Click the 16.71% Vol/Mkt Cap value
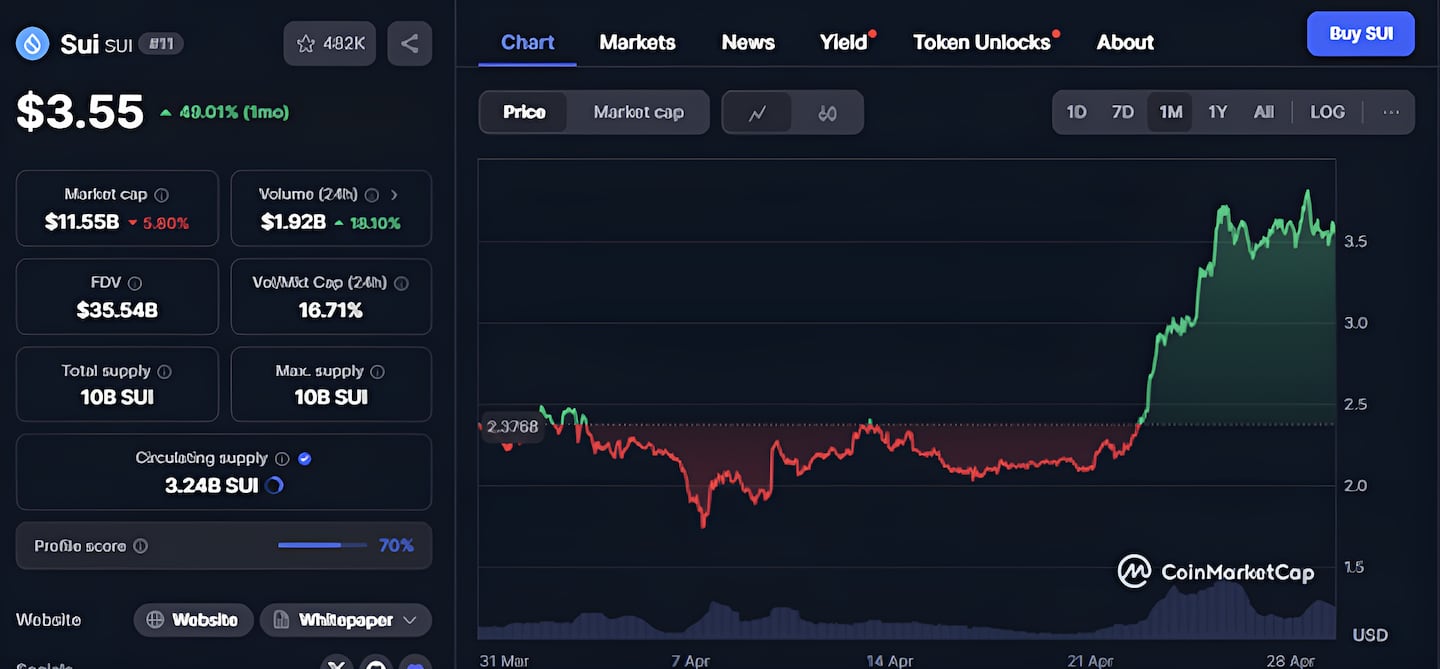The width and height of the screenshot is (1440, 669). 331,310
